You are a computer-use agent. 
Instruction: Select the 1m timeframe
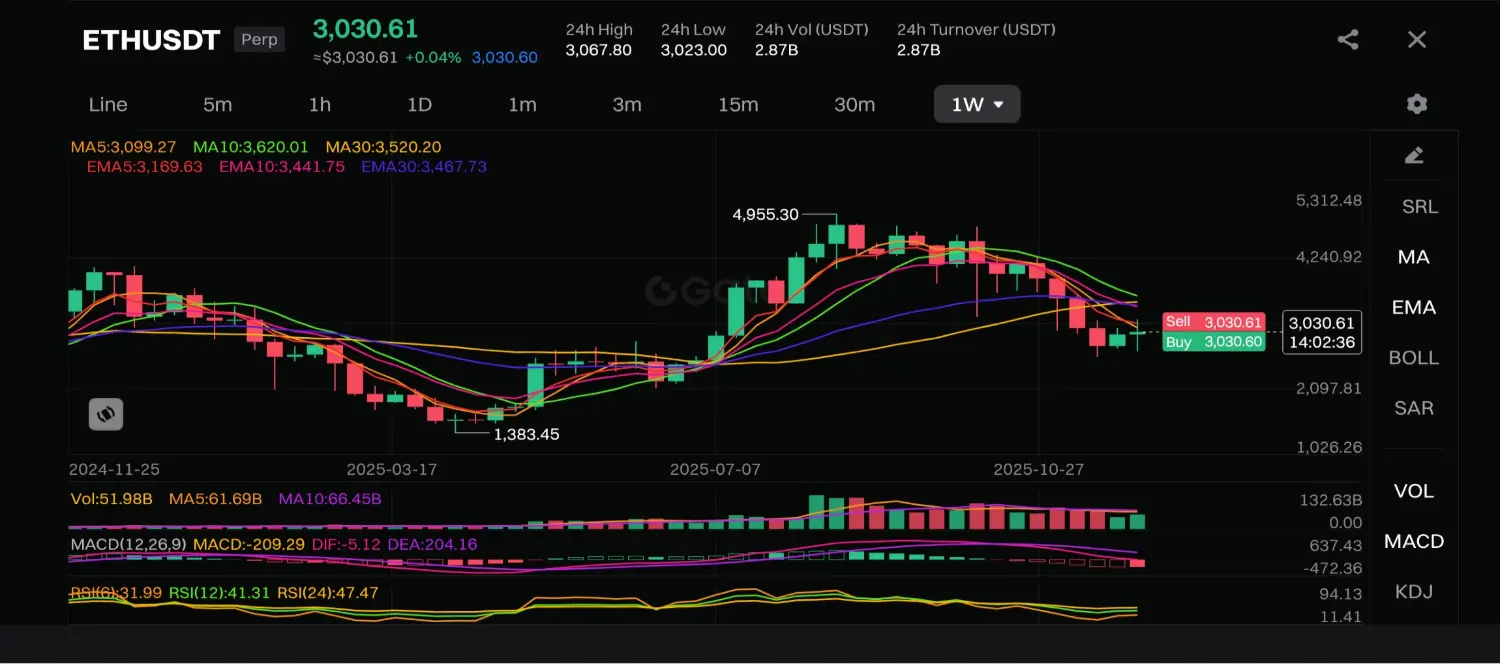click(x=522, y=104)
